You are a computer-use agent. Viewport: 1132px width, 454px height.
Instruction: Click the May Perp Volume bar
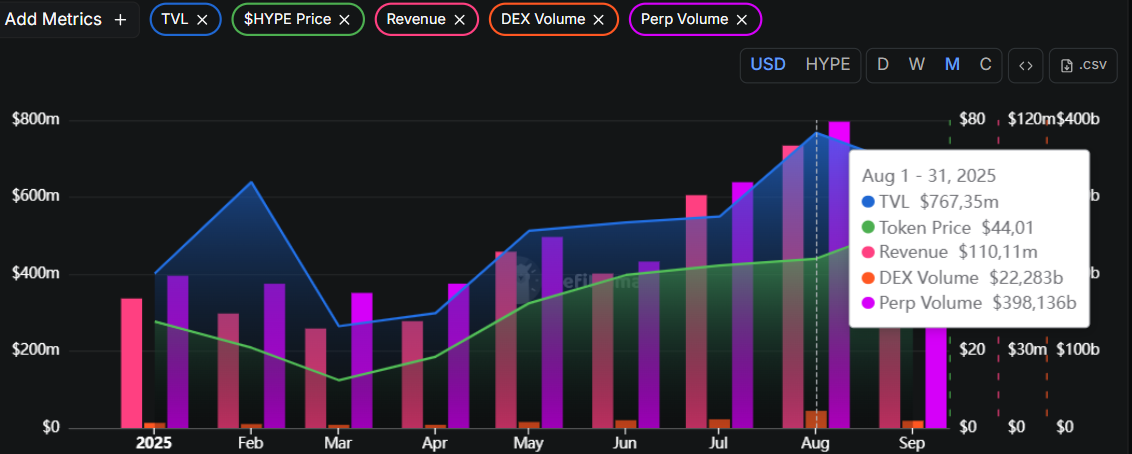(552, 330)
